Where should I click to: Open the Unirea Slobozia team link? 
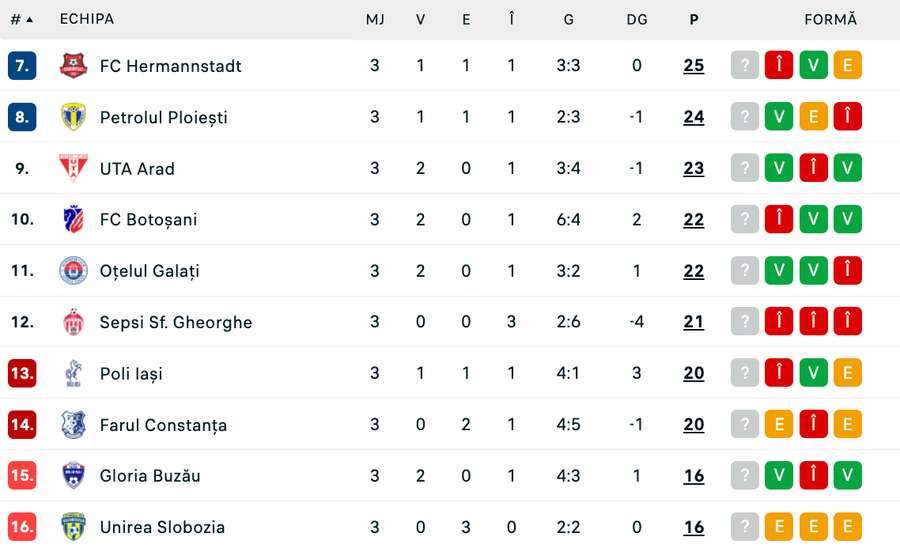162,527
